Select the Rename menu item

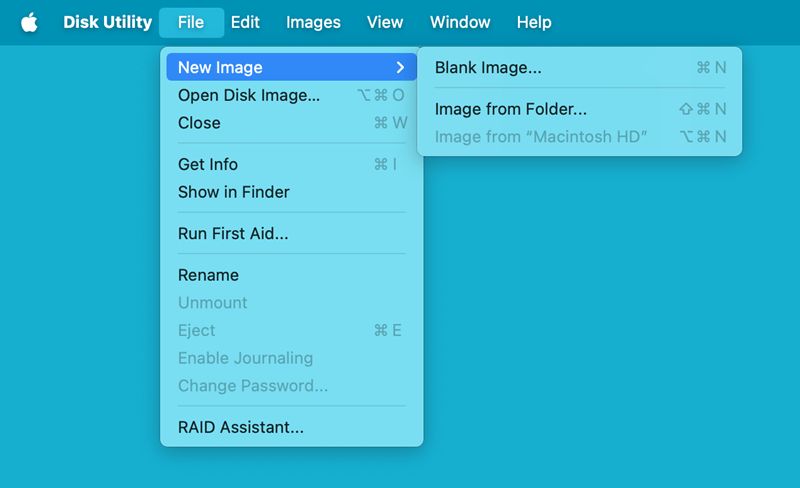point(208,275)
